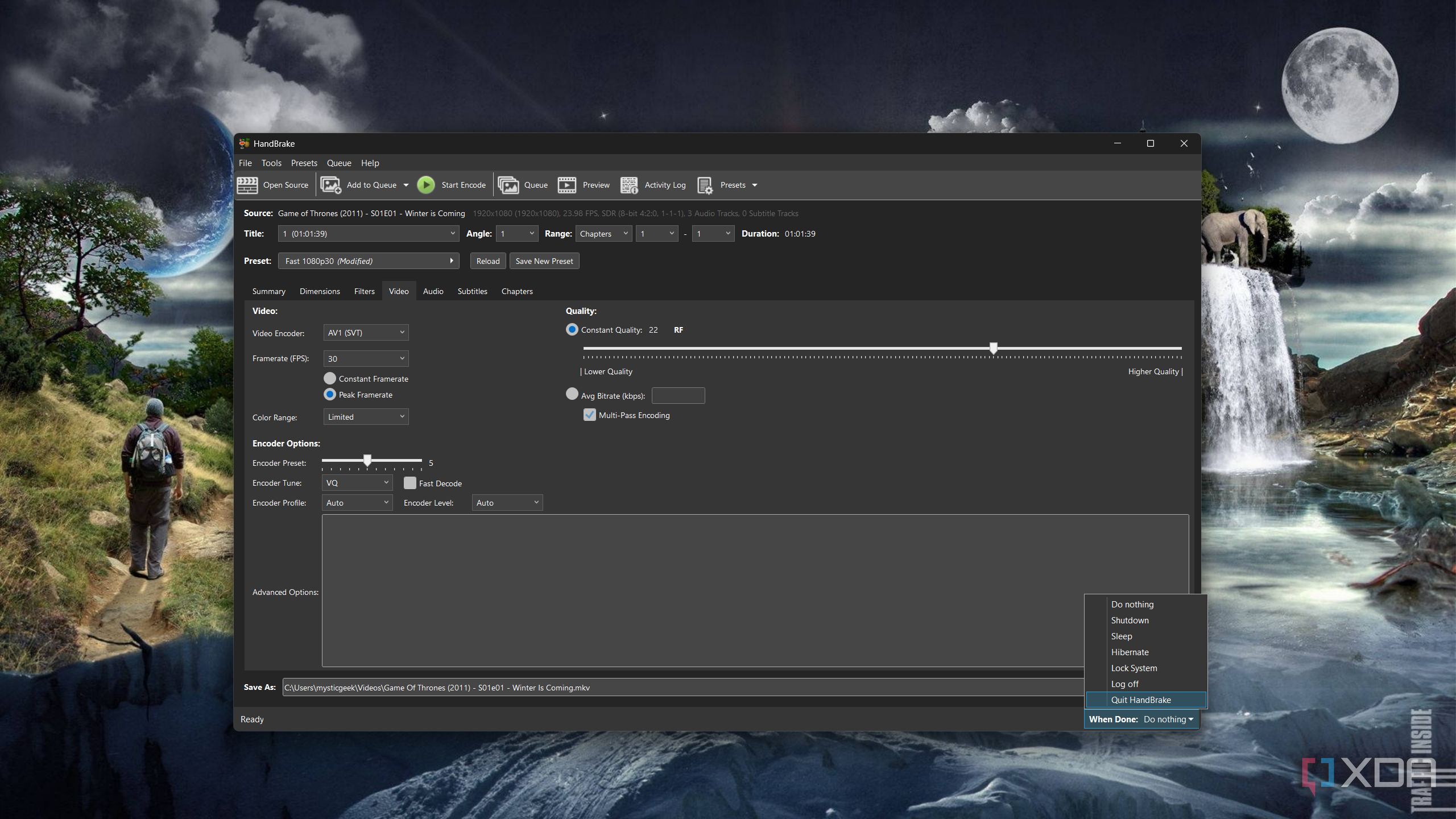Click the Advanced Options text area
This screenshot has width=1456, height=819.
[x=755, y=590]
